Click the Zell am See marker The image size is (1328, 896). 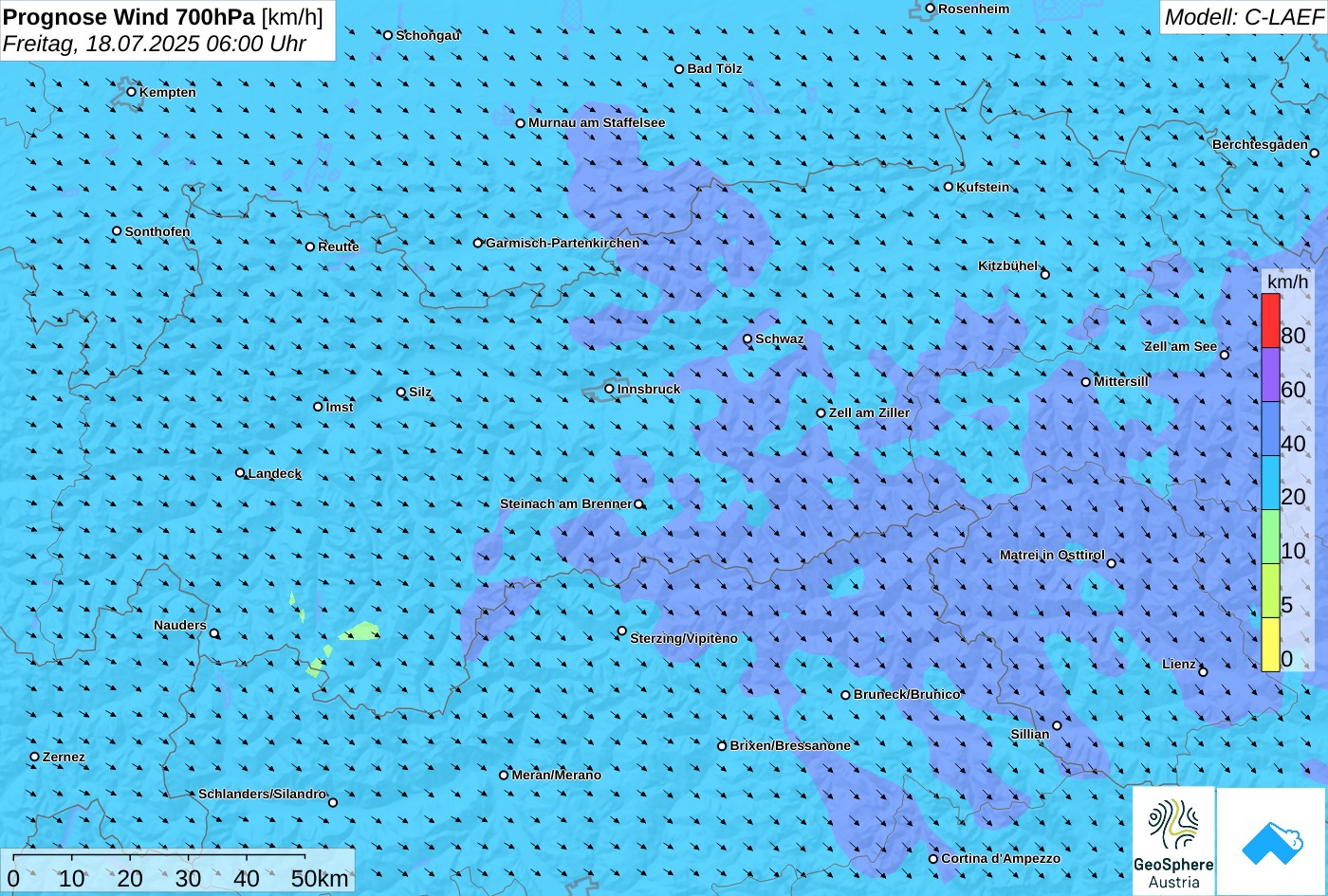click(x=1225, y=355)
